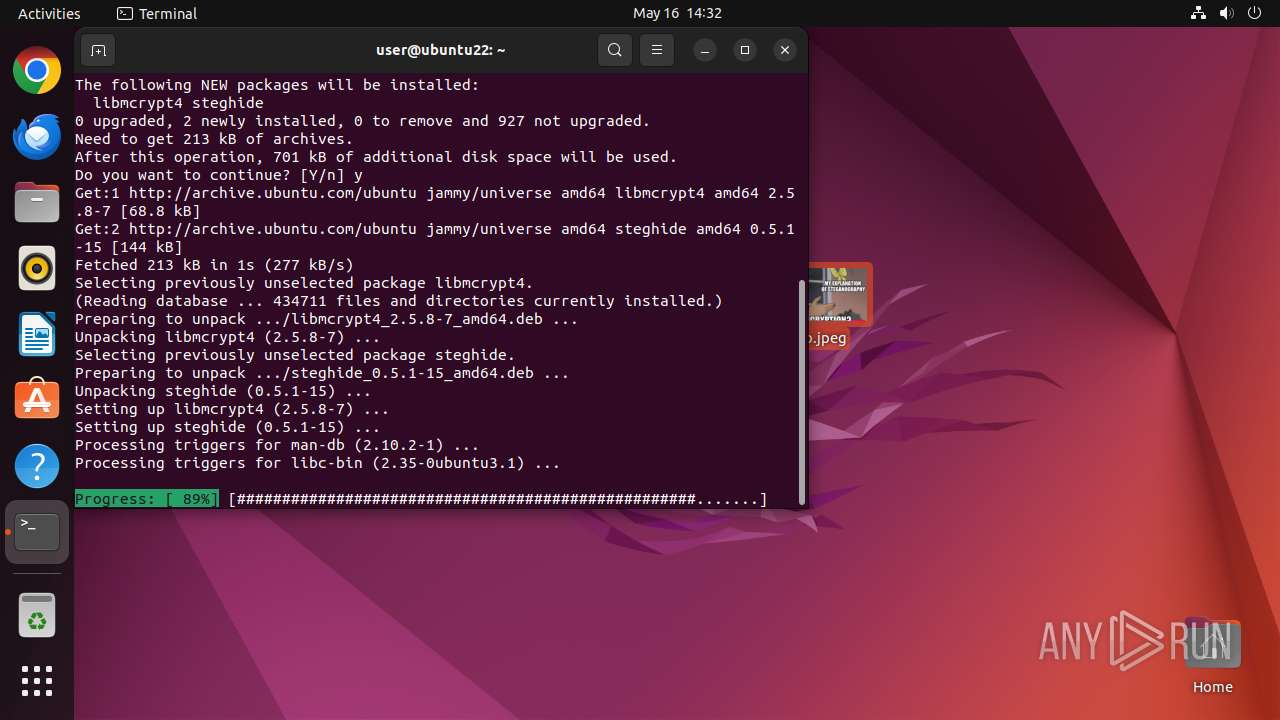Click the user@ubuntu22 window title
Viewport: 1280px width, 720px height.
[x=441, y=50]
